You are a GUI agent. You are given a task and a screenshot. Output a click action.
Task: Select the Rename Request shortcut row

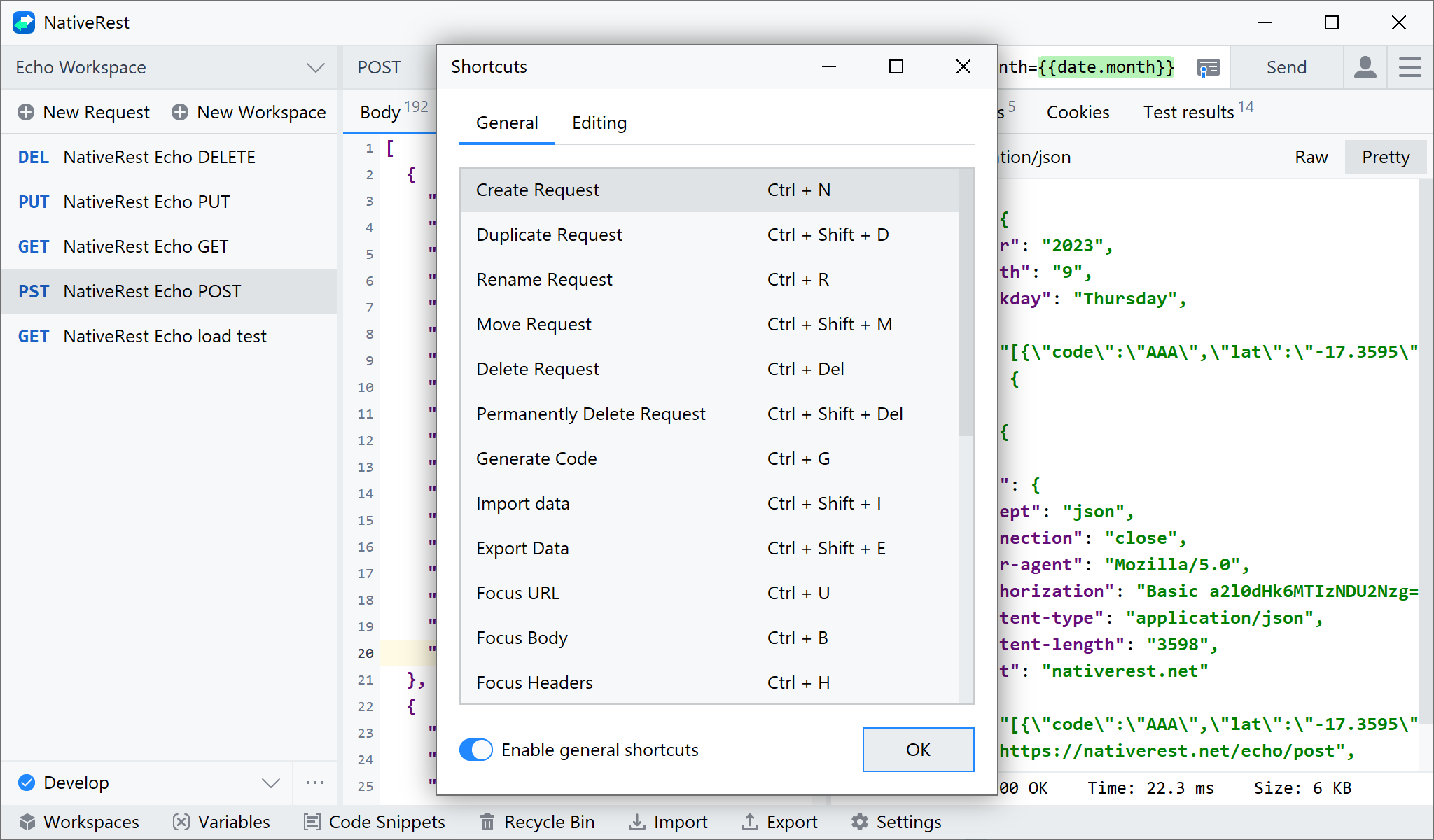(709, 279)
